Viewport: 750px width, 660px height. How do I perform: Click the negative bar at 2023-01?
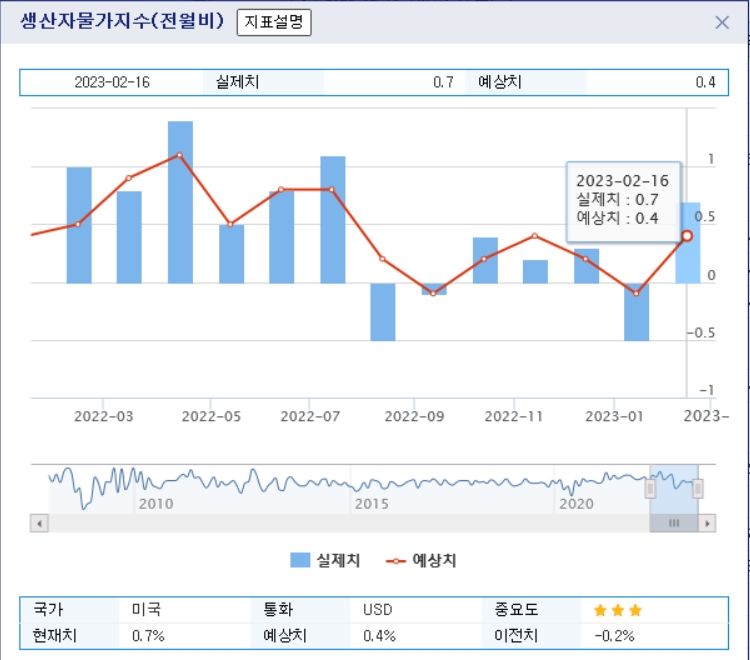(637, 312)
